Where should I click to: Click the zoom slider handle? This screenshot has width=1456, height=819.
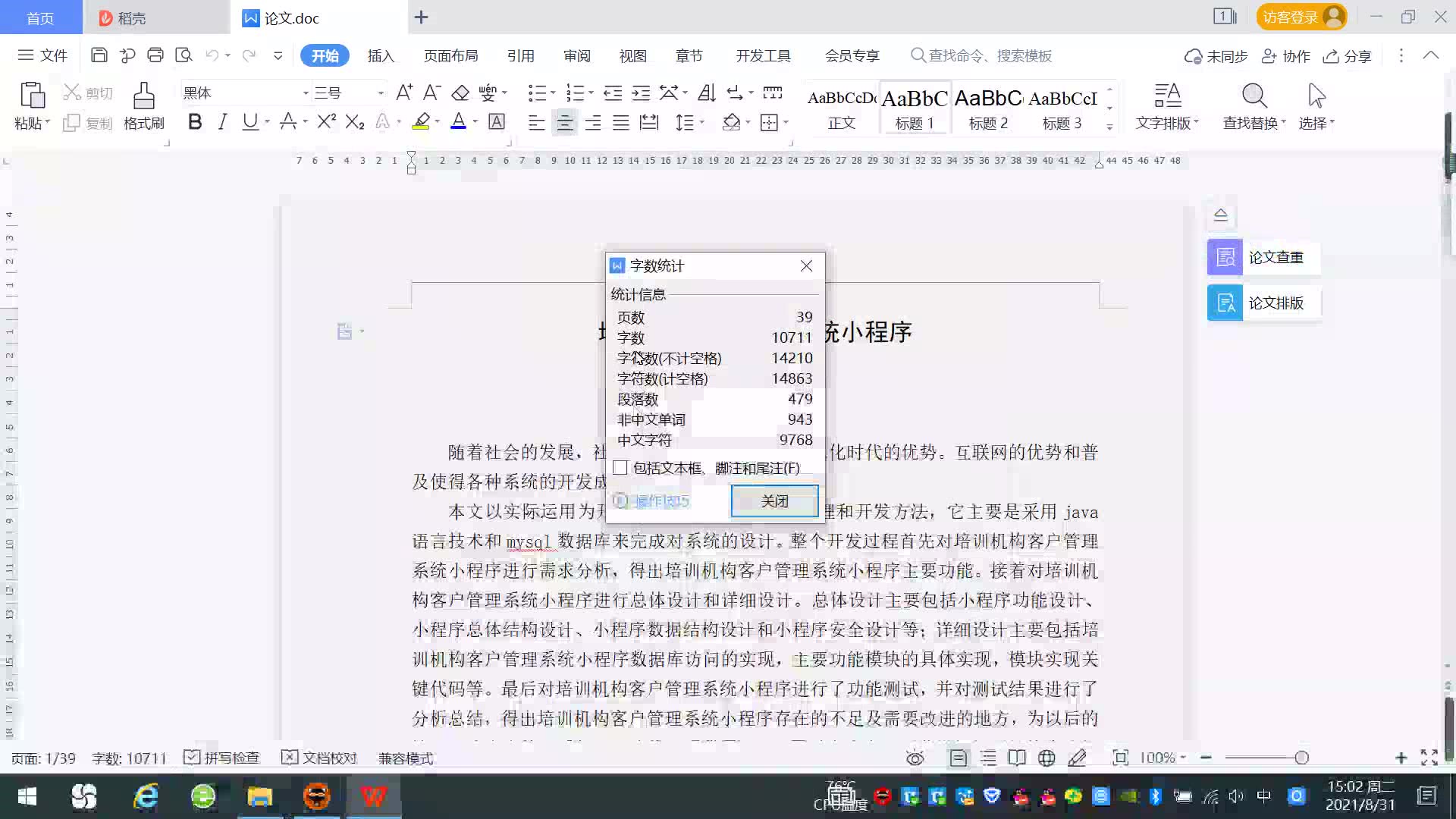click(x=1301, y=758)
